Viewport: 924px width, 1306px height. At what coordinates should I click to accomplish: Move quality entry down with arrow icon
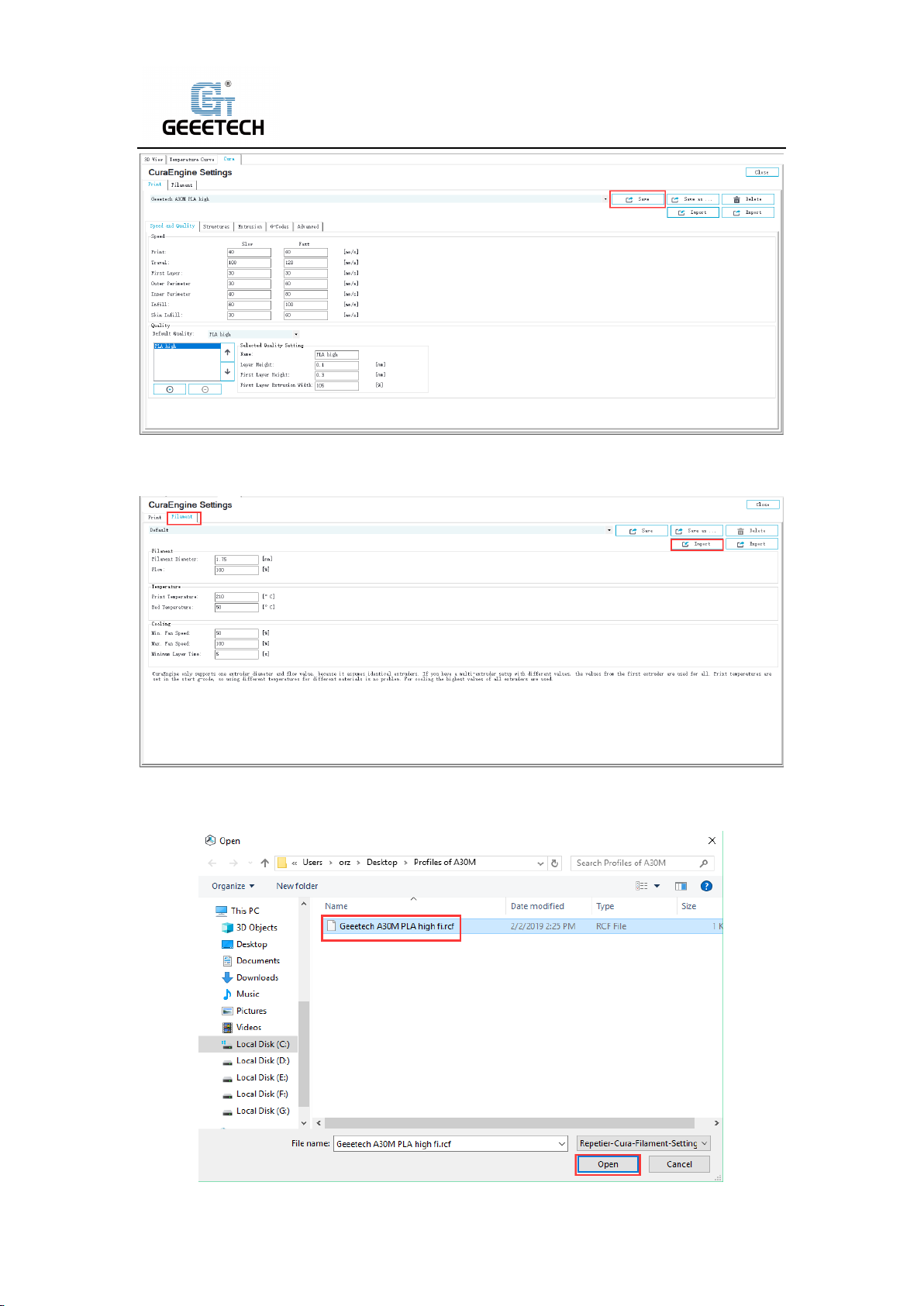pos(227,371)
